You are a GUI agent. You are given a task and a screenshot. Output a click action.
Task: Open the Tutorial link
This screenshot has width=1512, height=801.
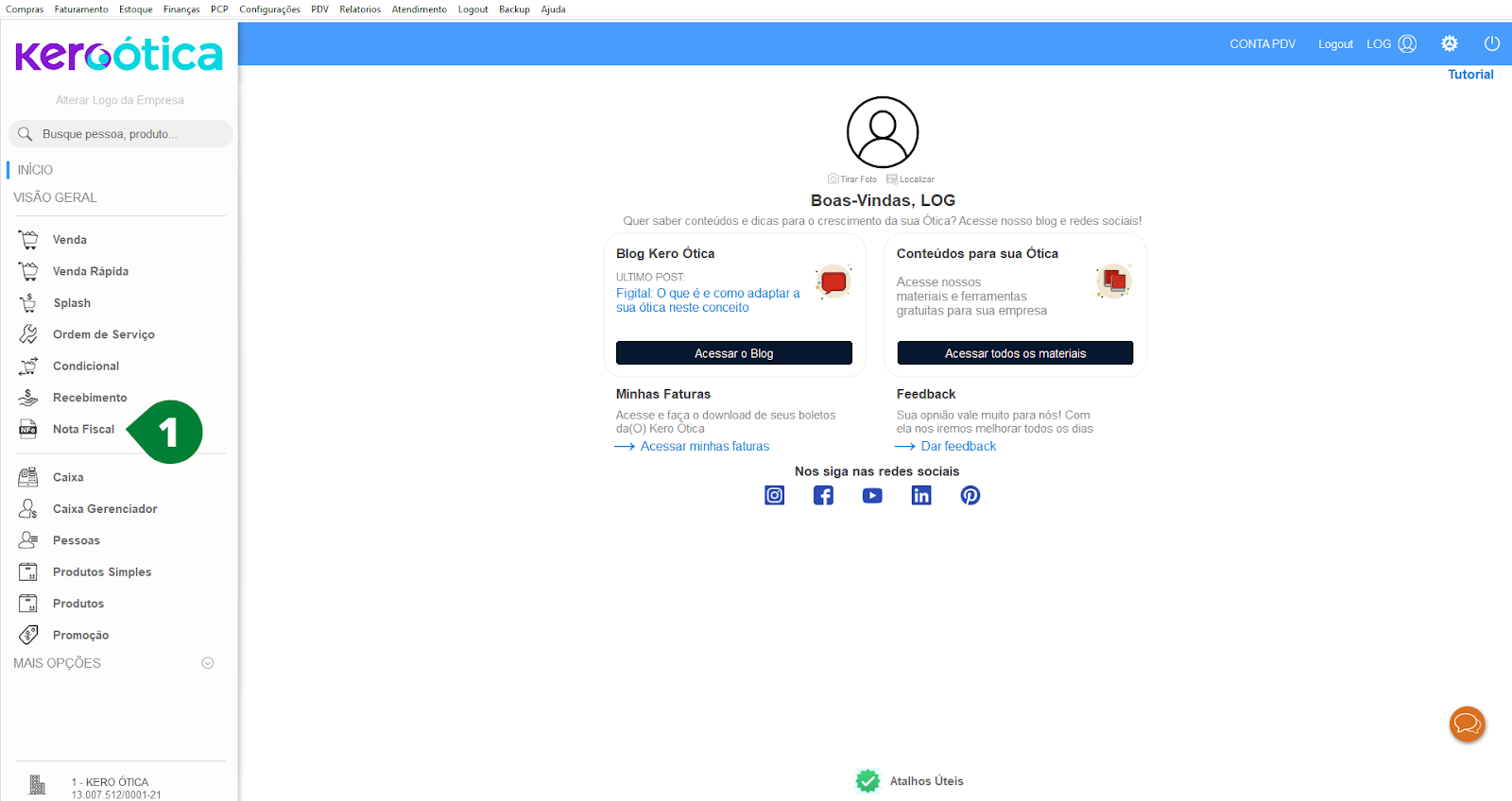click(x=1470, y=75)
